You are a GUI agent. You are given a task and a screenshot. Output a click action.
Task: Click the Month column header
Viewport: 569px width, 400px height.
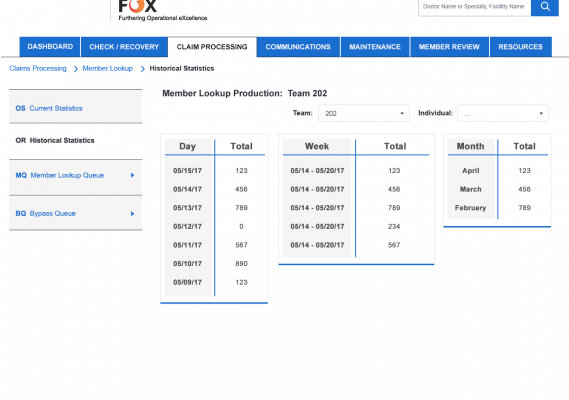470,146
